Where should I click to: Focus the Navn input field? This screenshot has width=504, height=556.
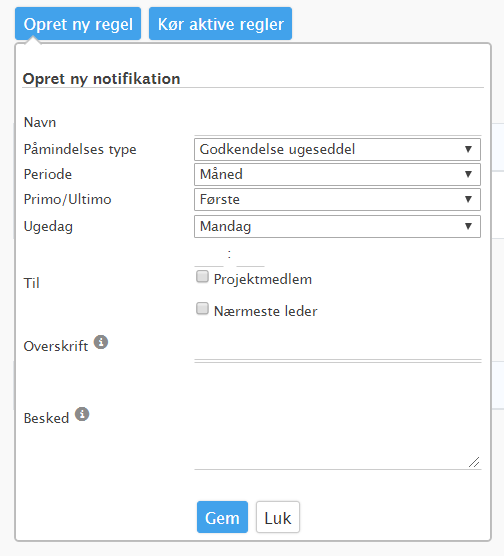point(338,124)
